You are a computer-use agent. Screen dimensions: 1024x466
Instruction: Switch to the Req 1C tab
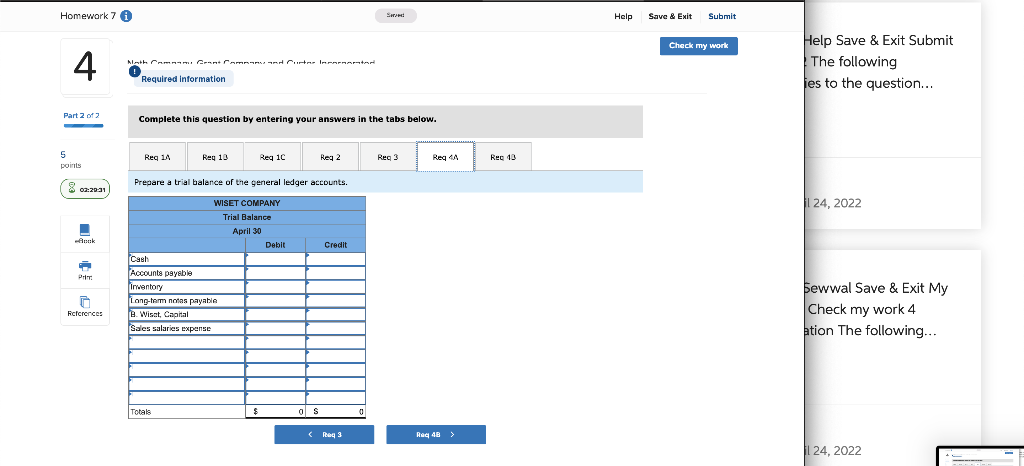point(272,157)
